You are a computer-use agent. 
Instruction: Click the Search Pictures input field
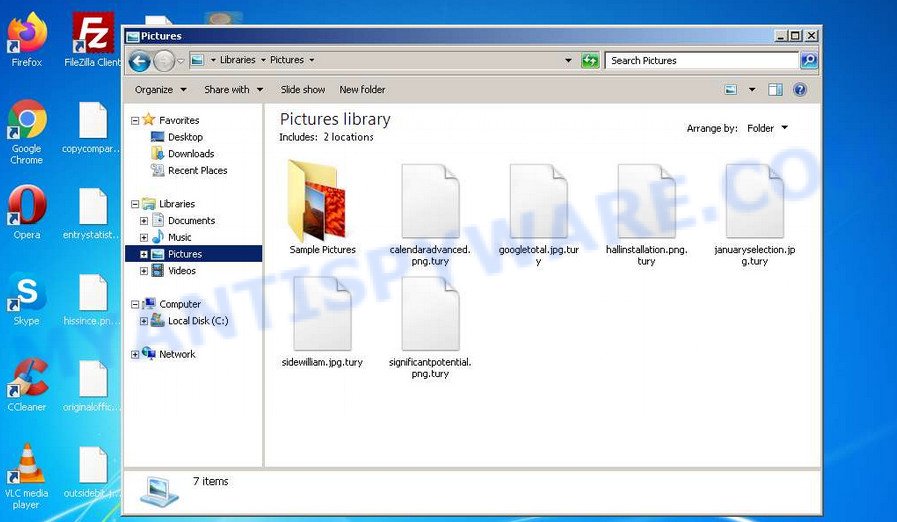click(x=700, y=61)
